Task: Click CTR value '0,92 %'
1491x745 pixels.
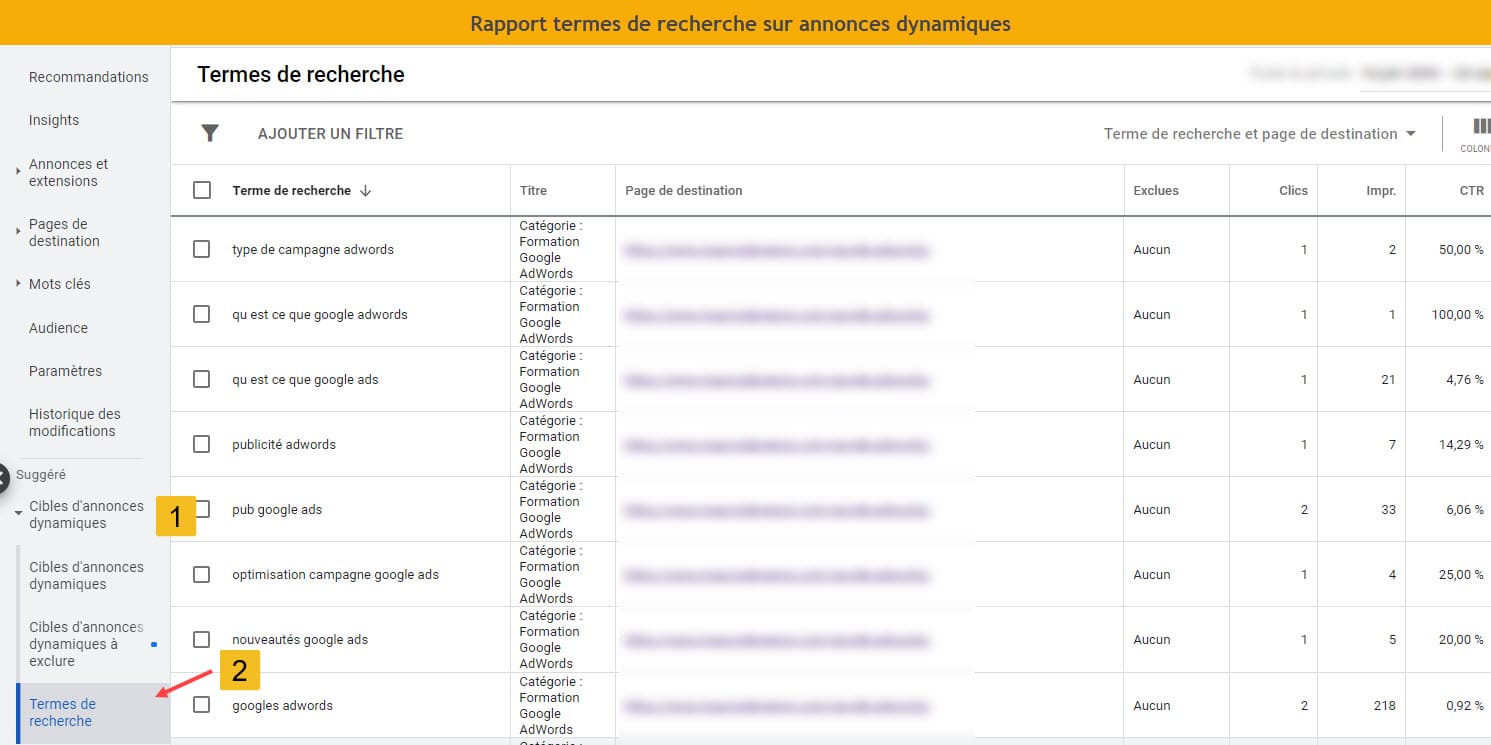Action: click(1465, 706)
